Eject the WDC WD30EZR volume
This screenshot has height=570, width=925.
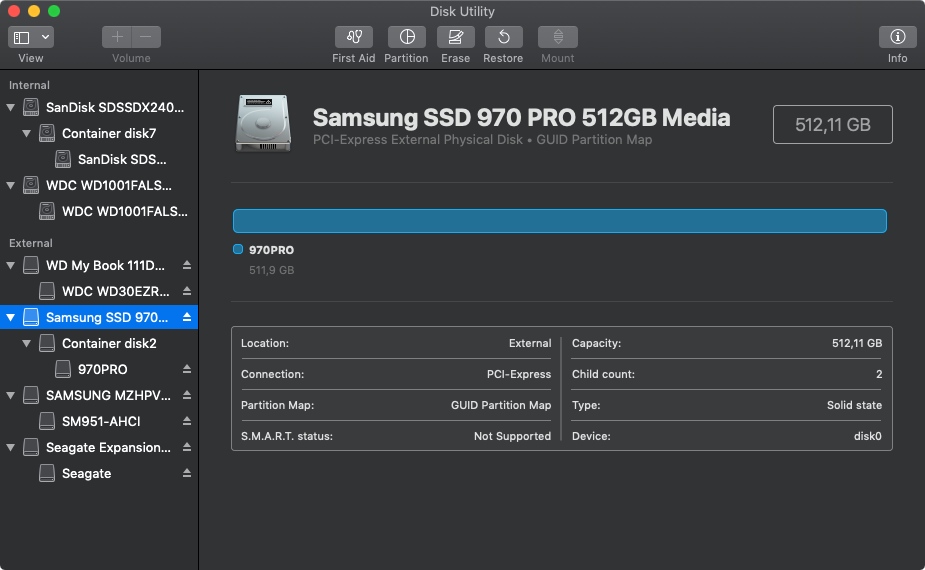[186, 291]
